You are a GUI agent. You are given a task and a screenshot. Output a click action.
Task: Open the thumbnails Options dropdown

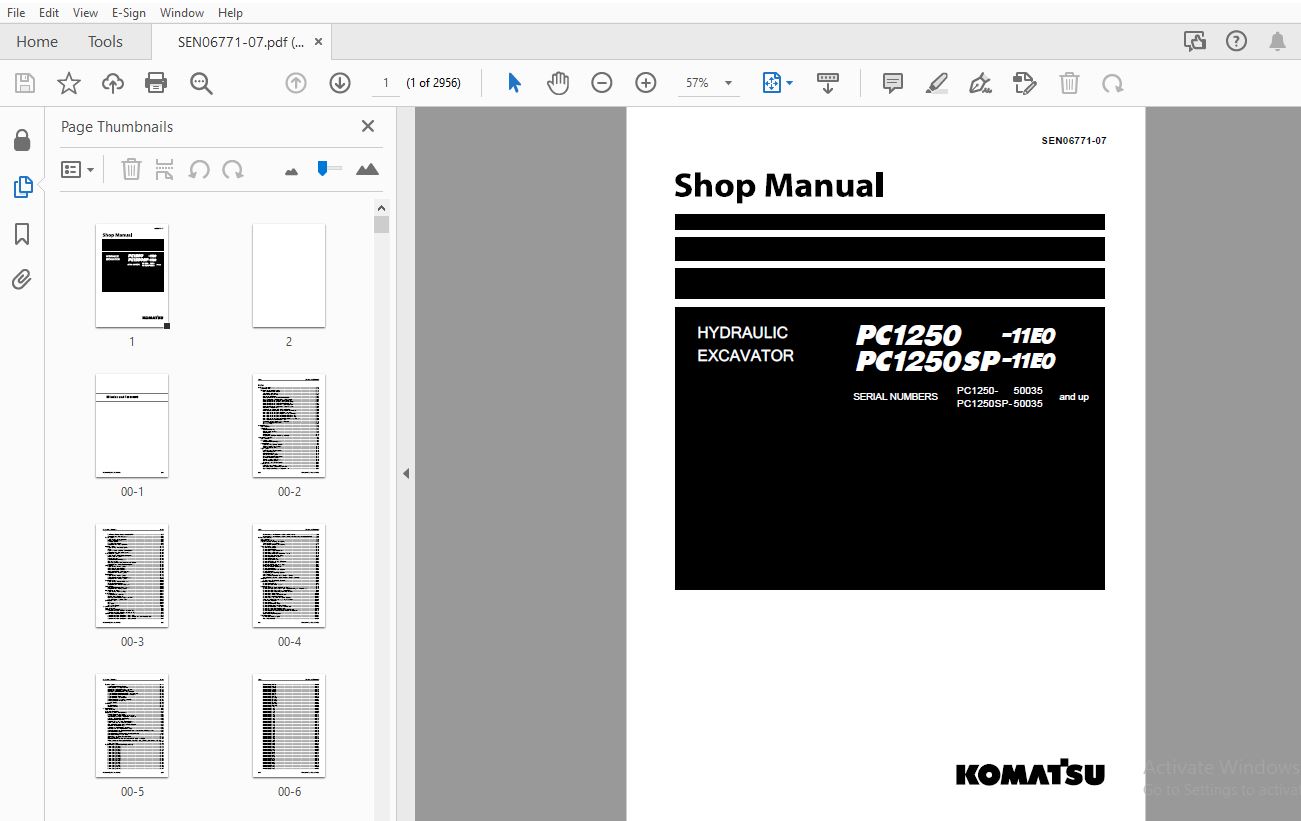coord(77,169)
